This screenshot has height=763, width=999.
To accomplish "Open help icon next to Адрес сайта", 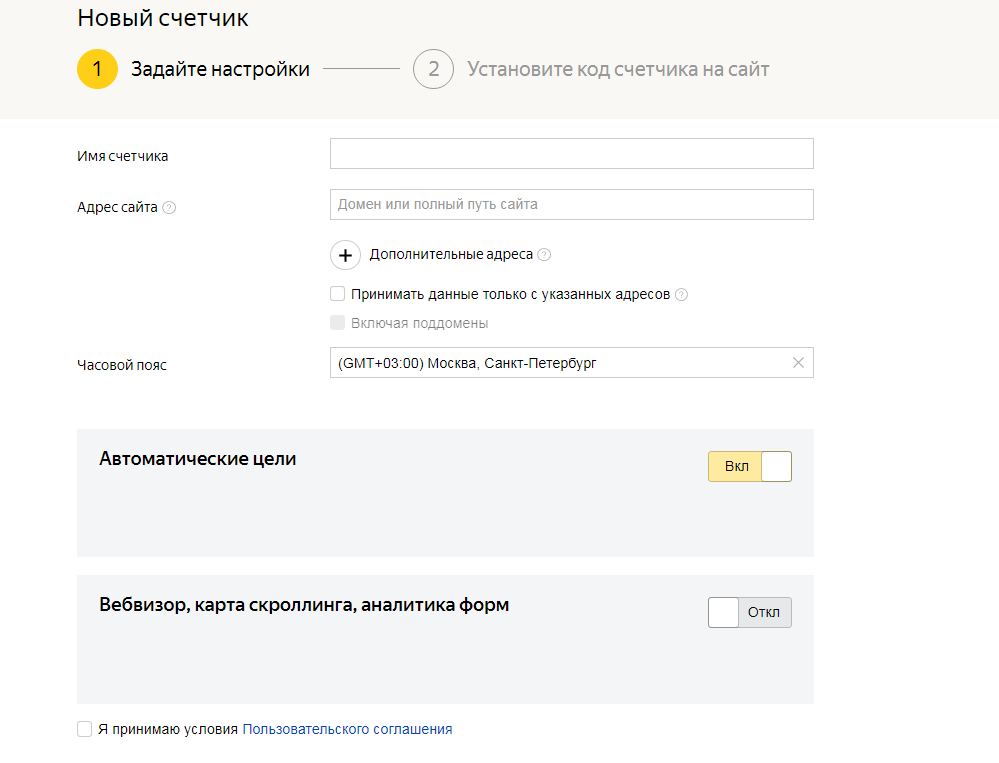I will 169,208.
